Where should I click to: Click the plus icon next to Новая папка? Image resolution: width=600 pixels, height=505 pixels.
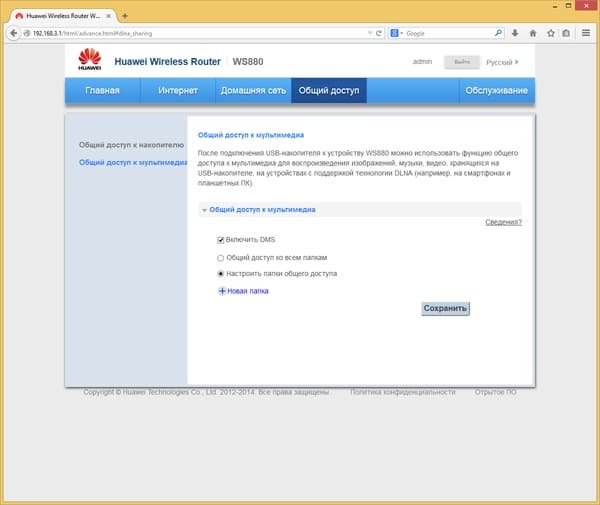[x=222, y=291]
